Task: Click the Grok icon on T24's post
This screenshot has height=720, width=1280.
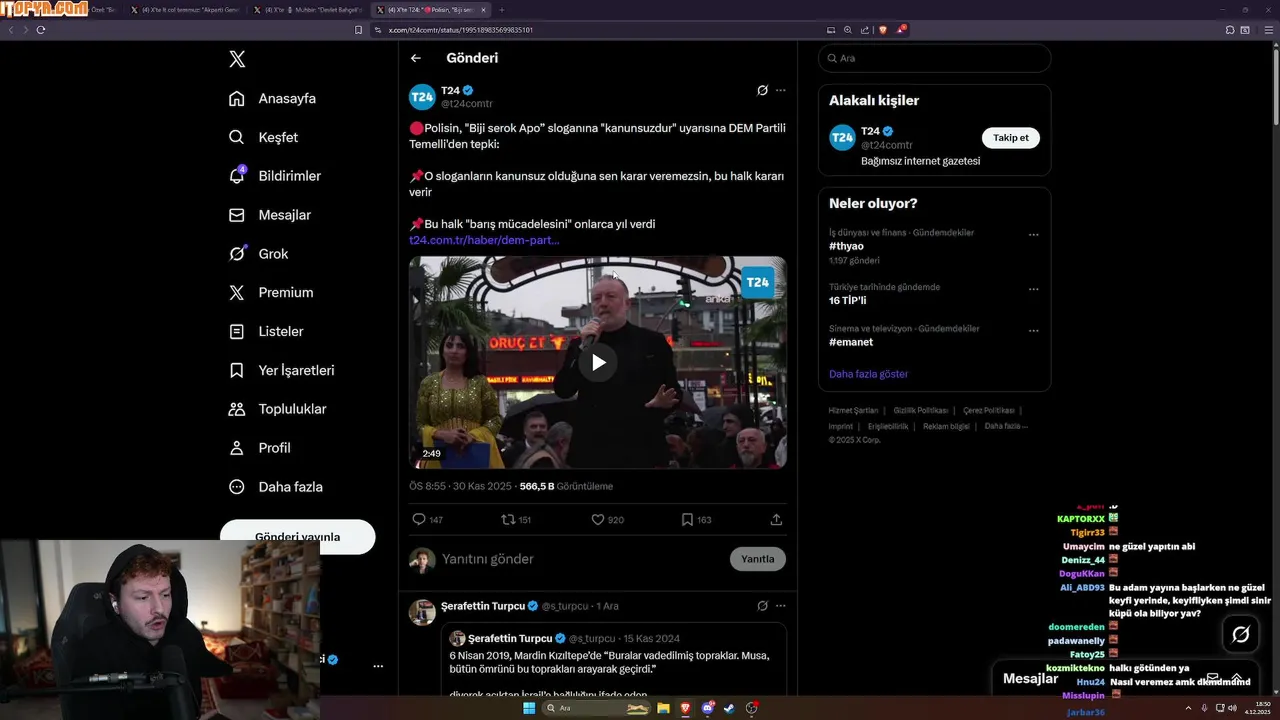Action: pos(762,90)
